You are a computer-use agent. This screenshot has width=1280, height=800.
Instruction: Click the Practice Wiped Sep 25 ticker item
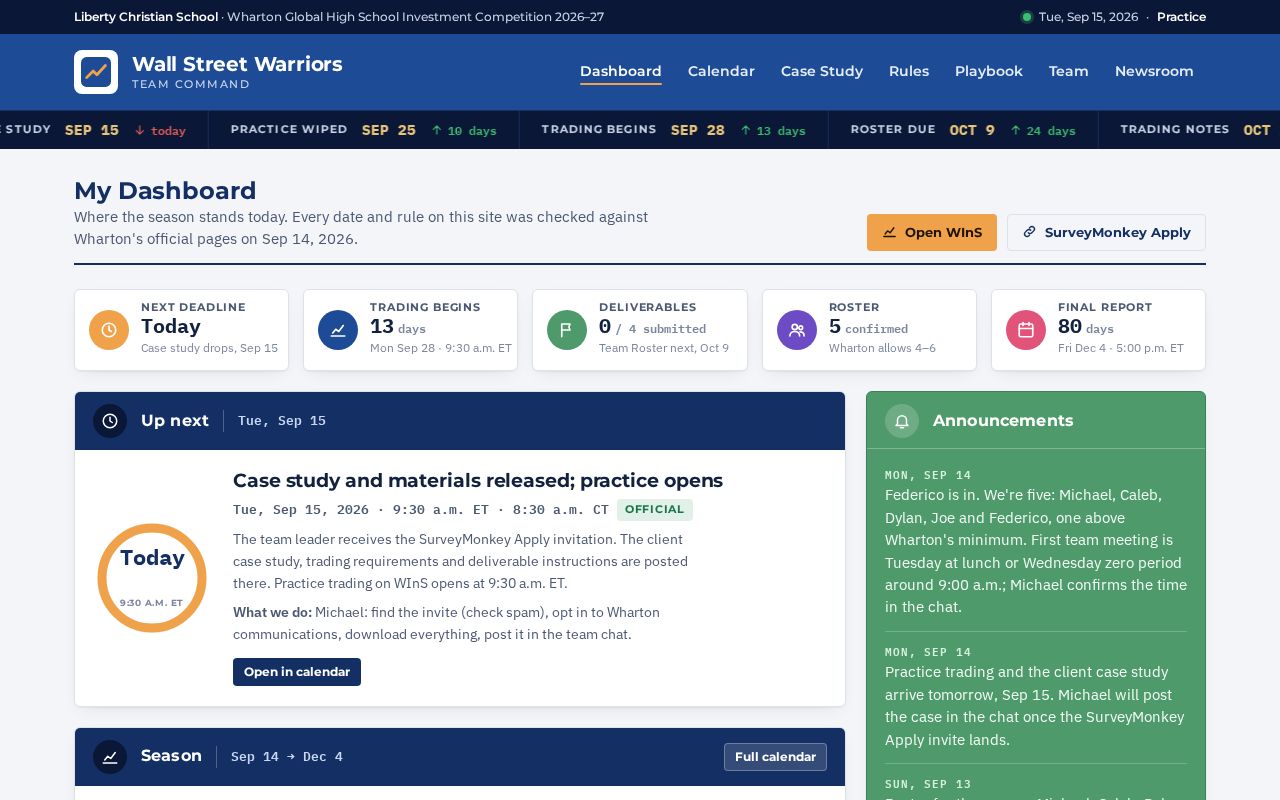tap(364, 130)
